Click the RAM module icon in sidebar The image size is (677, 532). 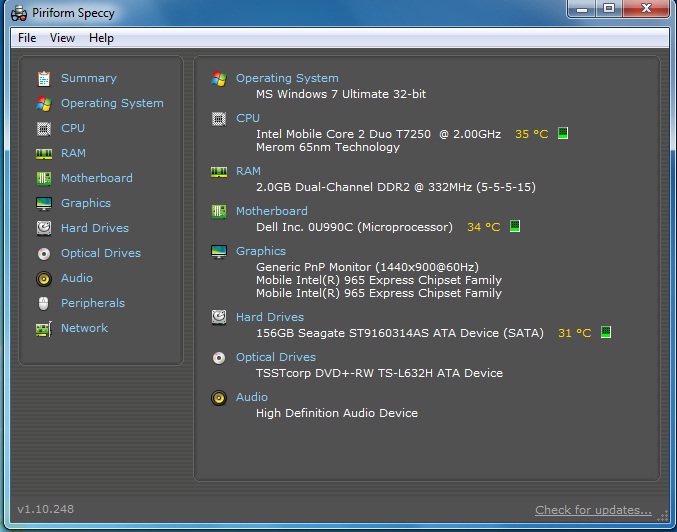(43, 153)
